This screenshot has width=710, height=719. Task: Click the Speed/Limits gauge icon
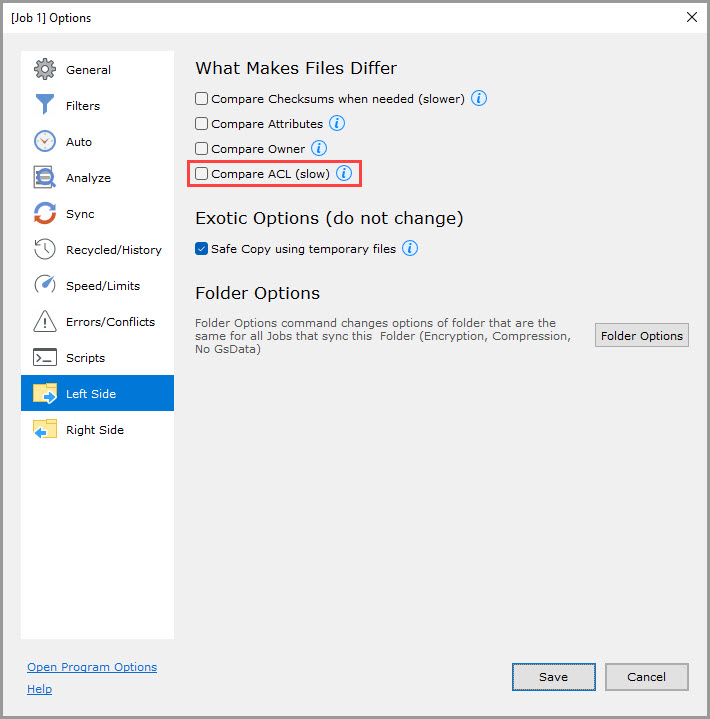(x=45, y=286)
